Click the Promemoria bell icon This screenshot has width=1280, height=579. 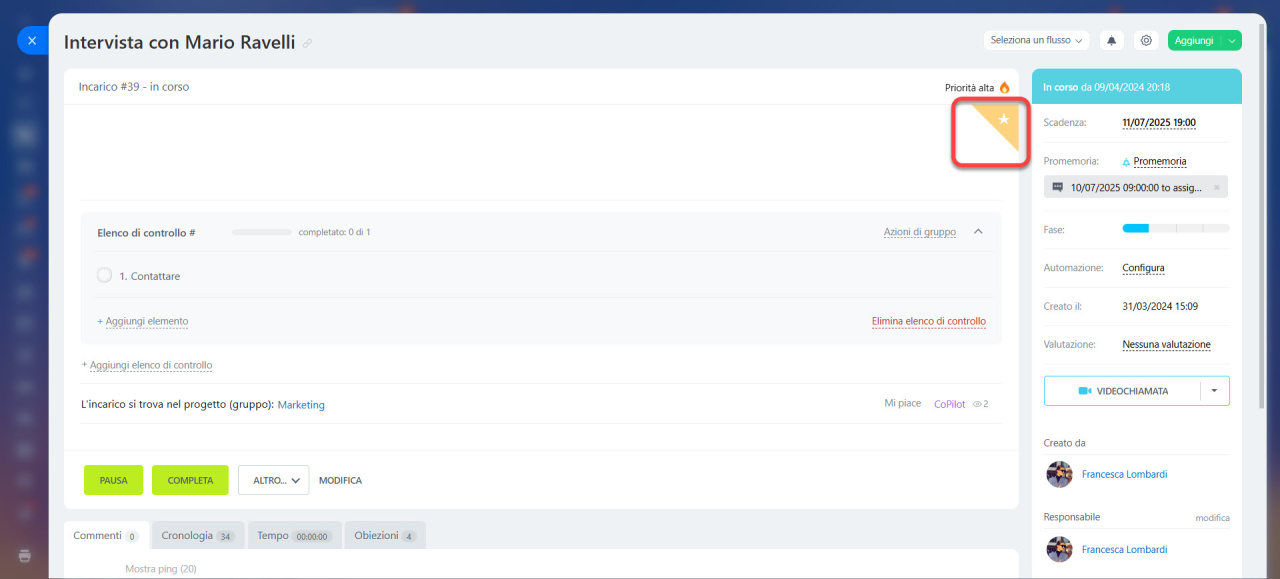(x=1126, y=161)
